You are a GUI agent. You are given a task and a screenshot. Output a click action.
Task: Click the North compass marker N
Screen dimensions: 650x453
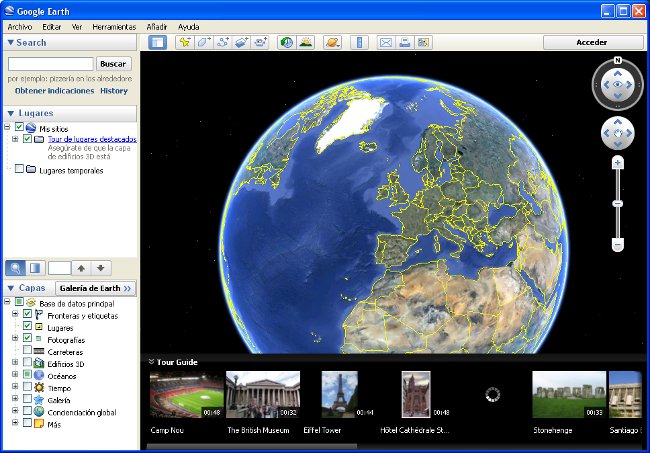pos(618,61)
